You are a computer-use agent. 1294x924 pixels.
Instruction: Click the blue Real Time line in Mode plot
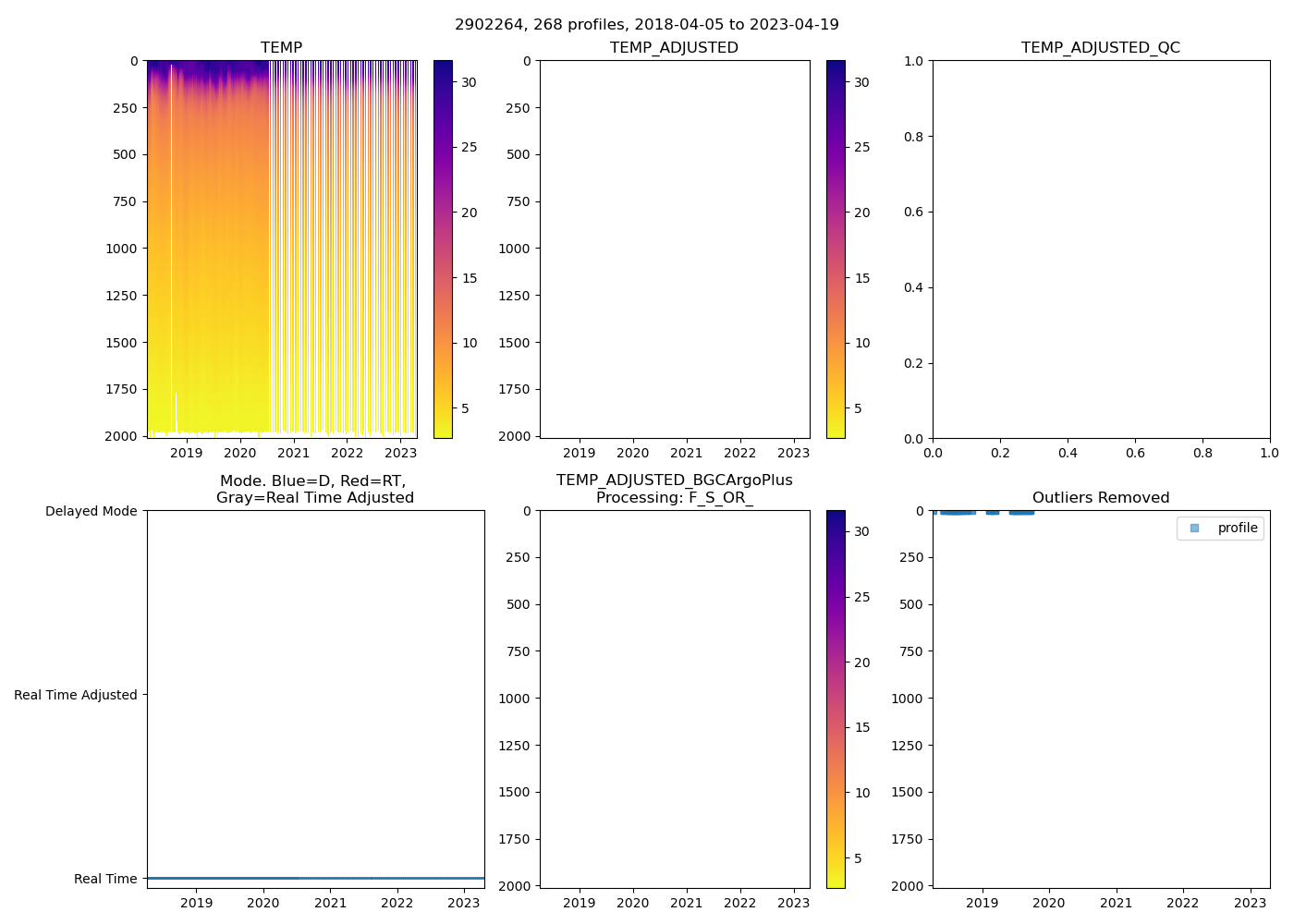click(x=315, y=878)
